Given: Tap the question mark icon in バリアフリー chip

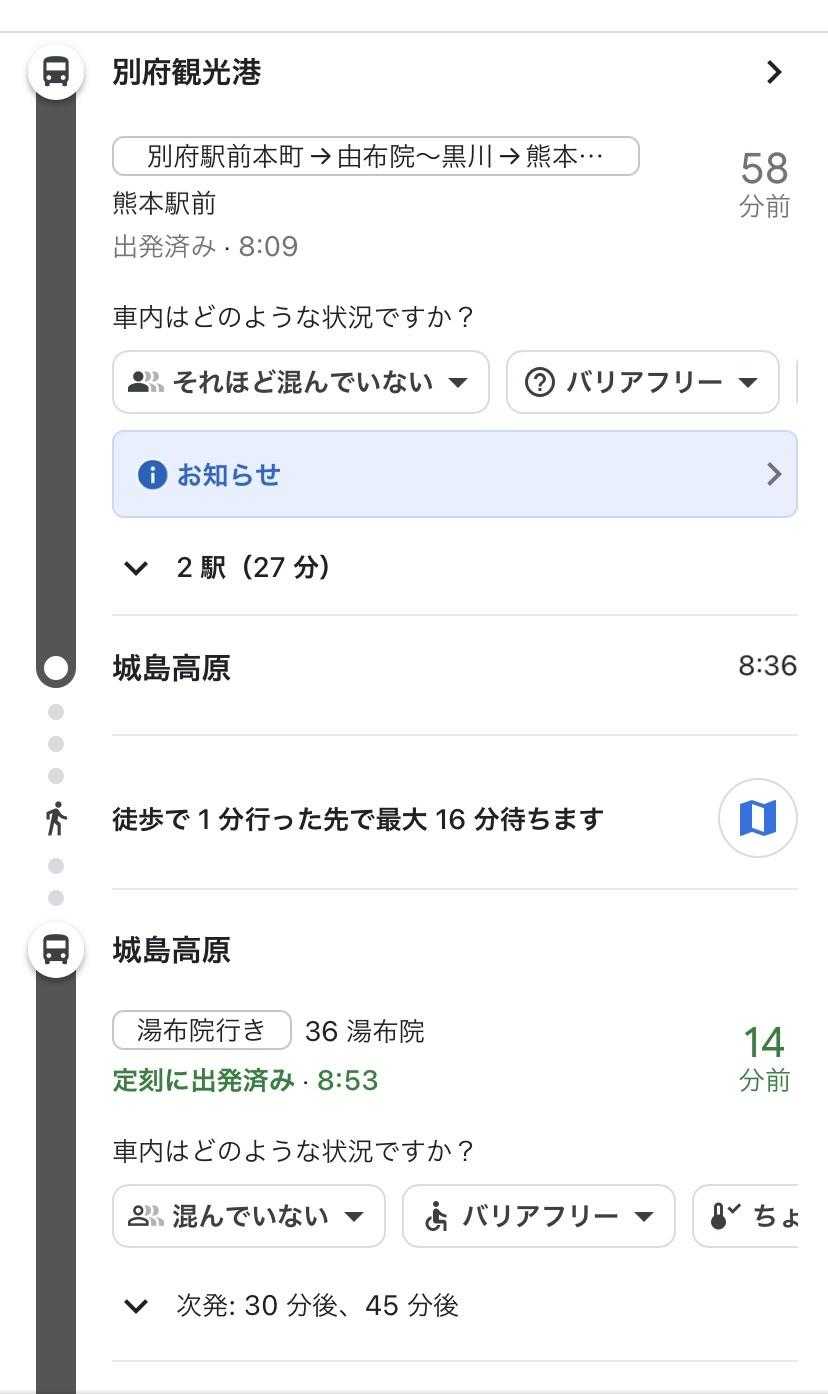Looking at the screenshot, I should 539,382.
